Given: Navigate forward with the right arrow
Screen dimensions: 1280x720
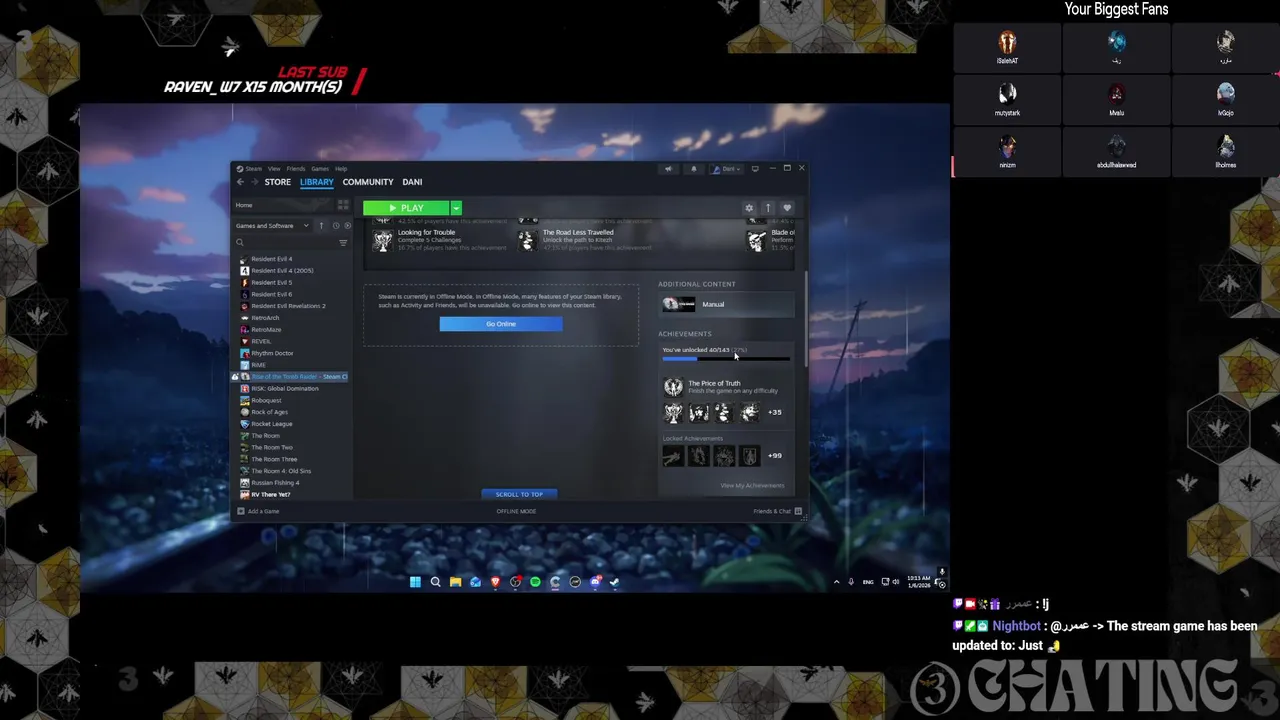Looking at the screenshot, I should pos(254,182).
